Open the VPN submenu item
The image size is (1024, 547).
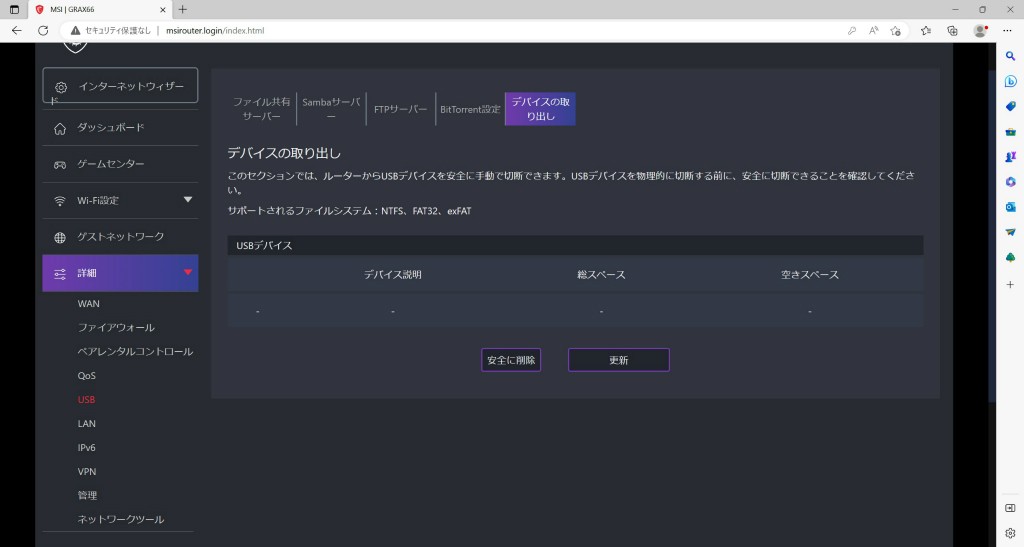87,471
